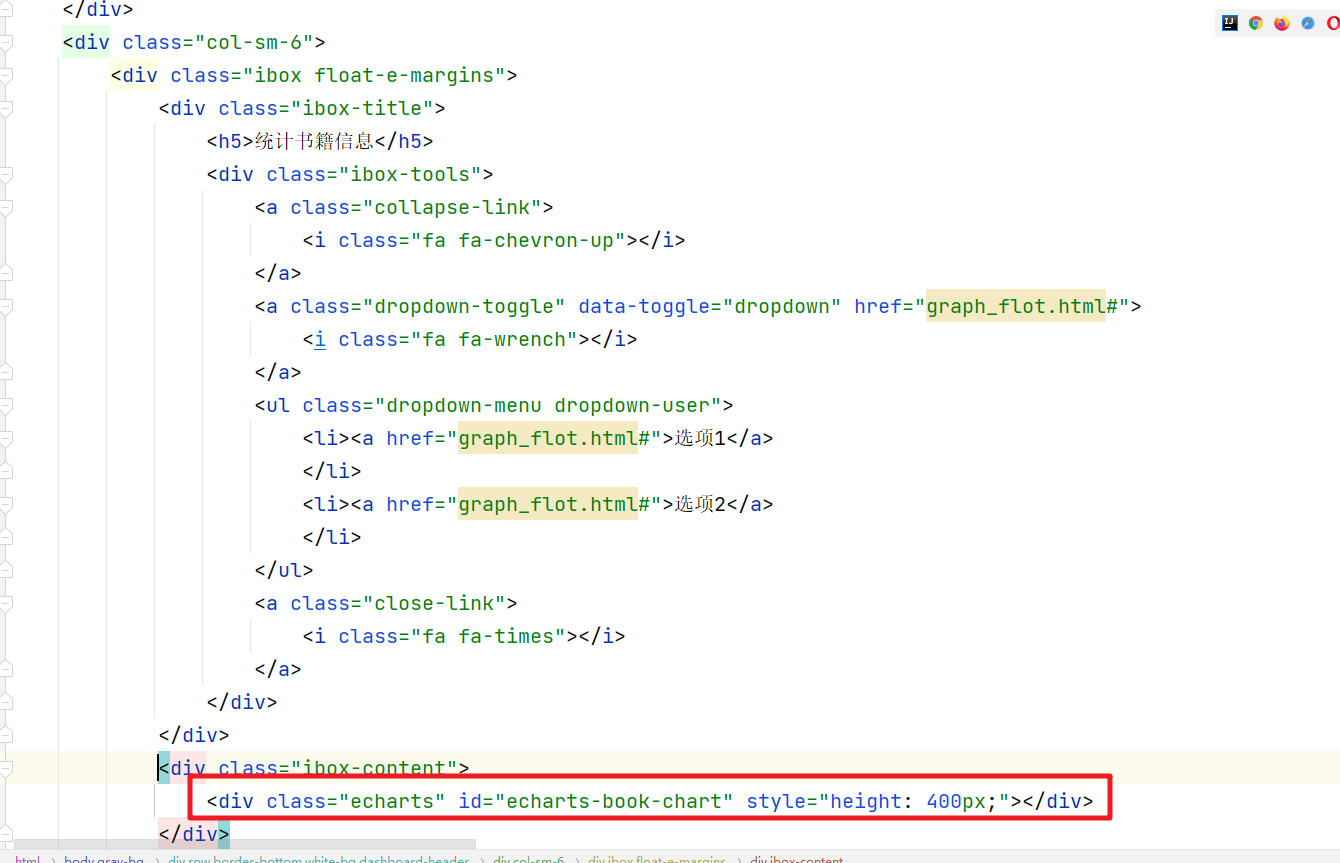Select the body.gray-bg breadcrumb
Viewport: 1340px width, 863px height.
103,859
